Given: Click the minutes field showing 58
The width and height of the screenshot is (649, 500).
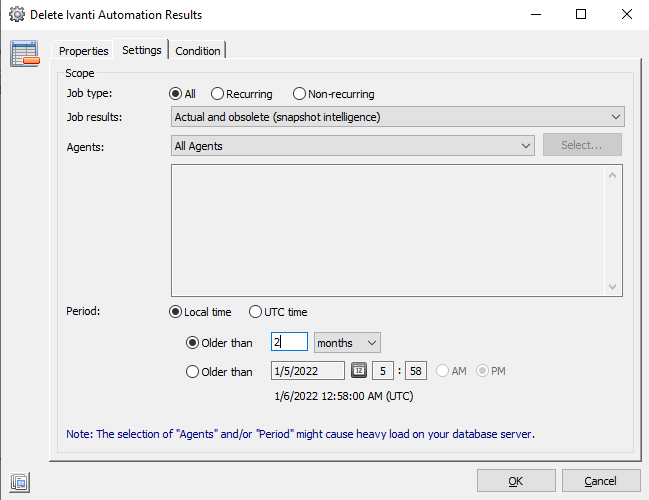Looking at the screenshot, I should click(x=416, y=371).
